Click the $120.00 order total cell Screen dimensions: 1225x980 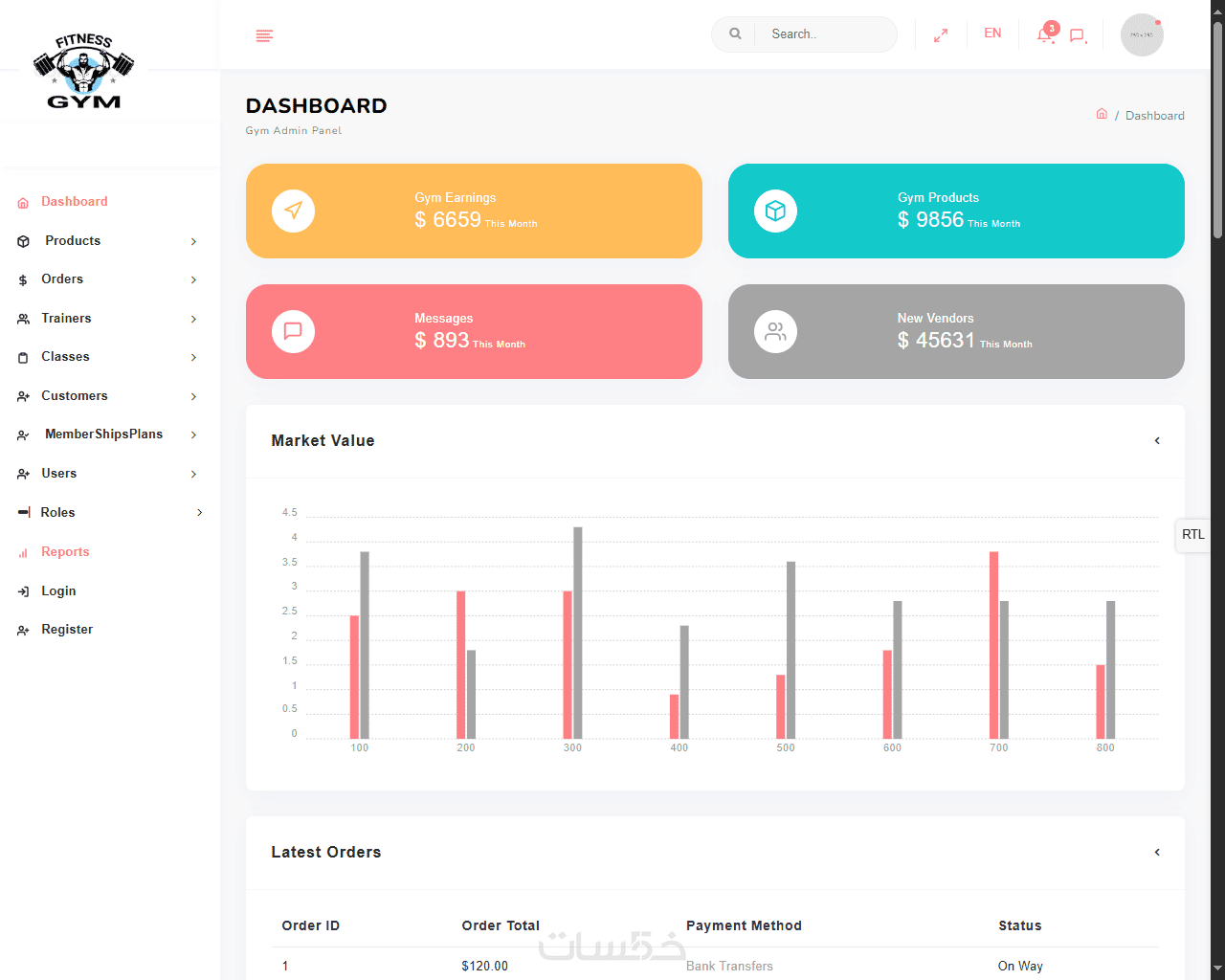tap(484, 966)
